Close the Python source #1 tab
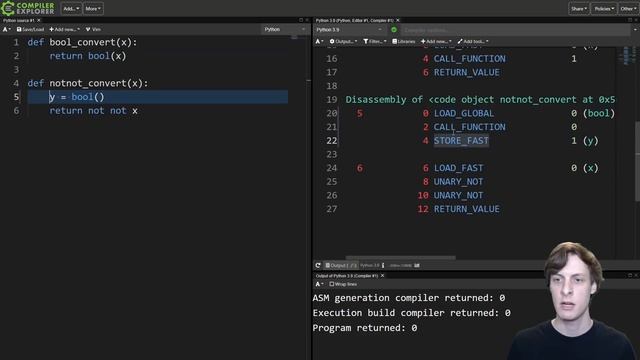This screenshot has height=360, width=640. 39,20
